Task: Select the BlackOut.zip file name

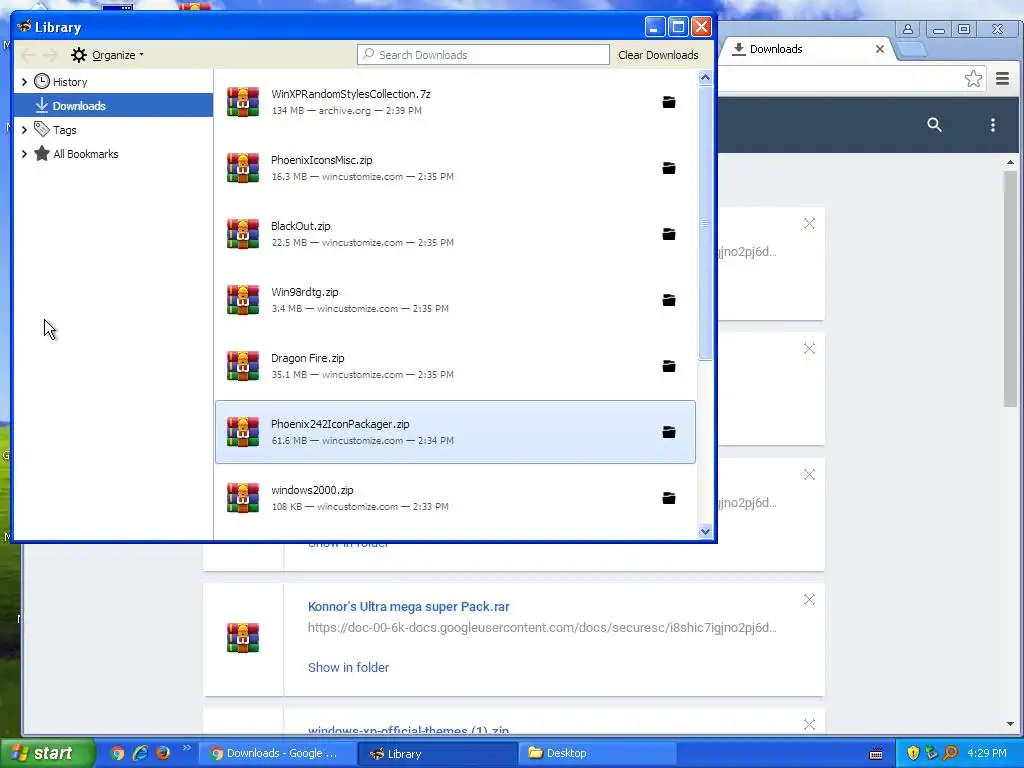Action: (x=300, y=226)
